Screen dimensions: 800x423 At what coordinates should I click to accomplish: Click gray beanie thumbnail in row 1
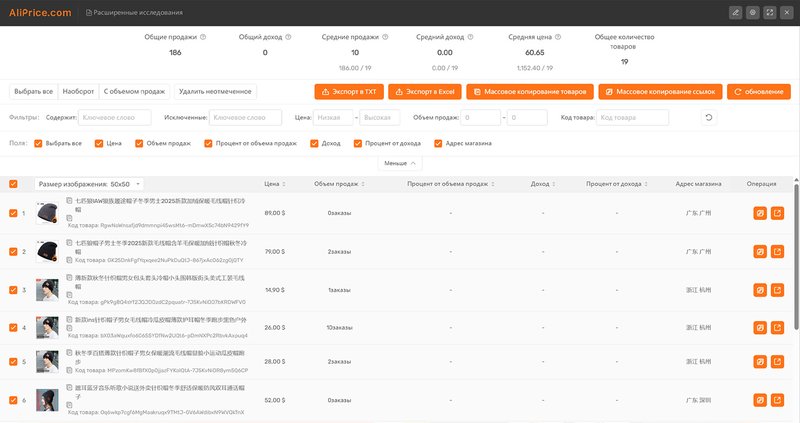[47, 213]
